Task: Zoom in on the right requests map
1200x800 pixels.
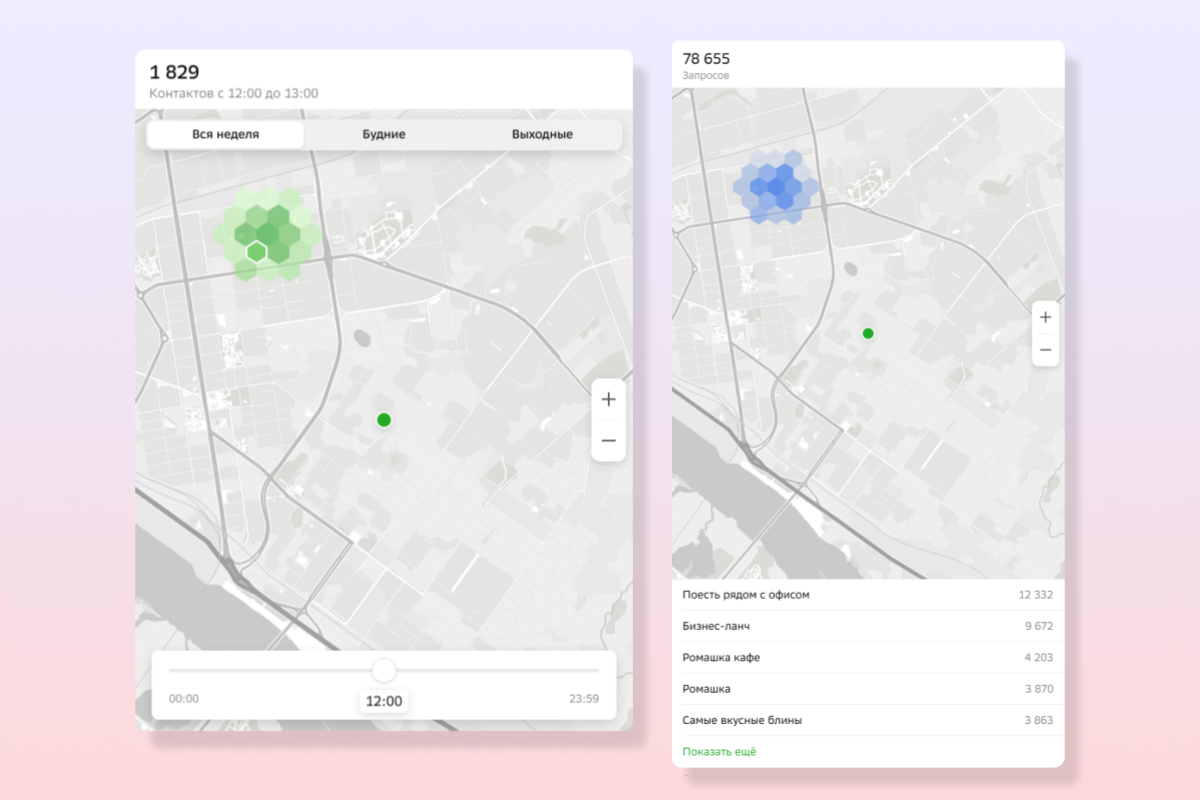Action: pyautogui.click(x=1045, y=317)
